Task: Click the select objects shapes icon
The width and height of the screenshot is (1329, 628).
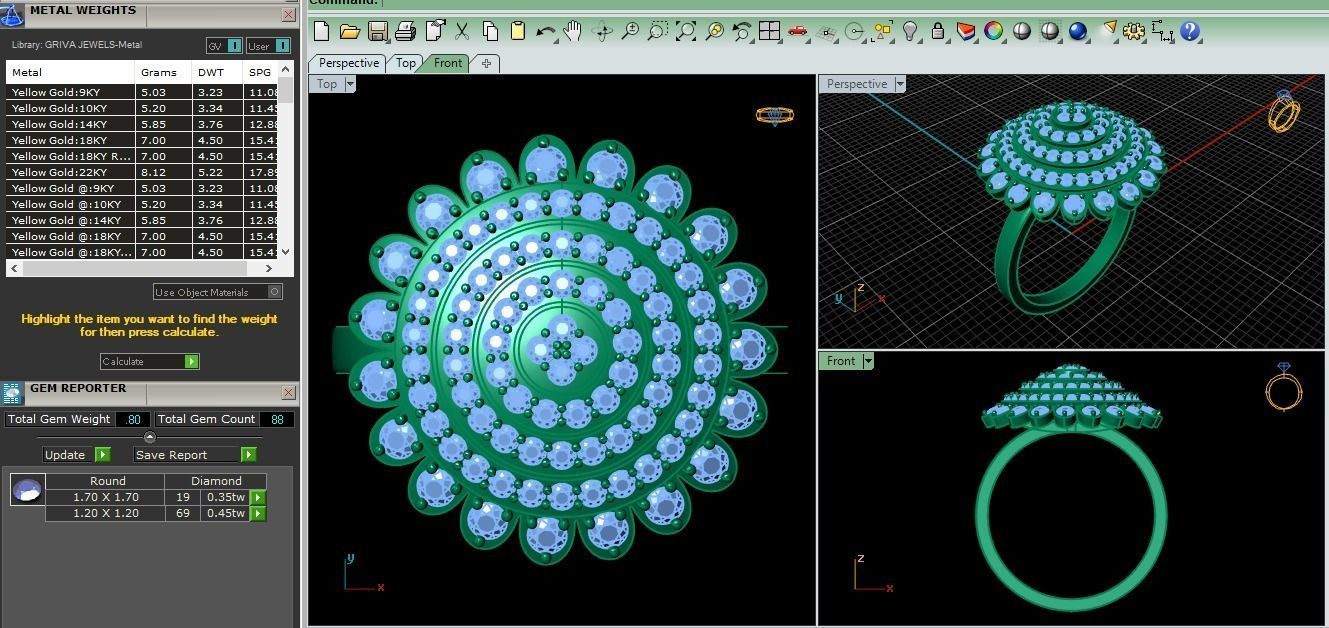Action: click(882, 31)
